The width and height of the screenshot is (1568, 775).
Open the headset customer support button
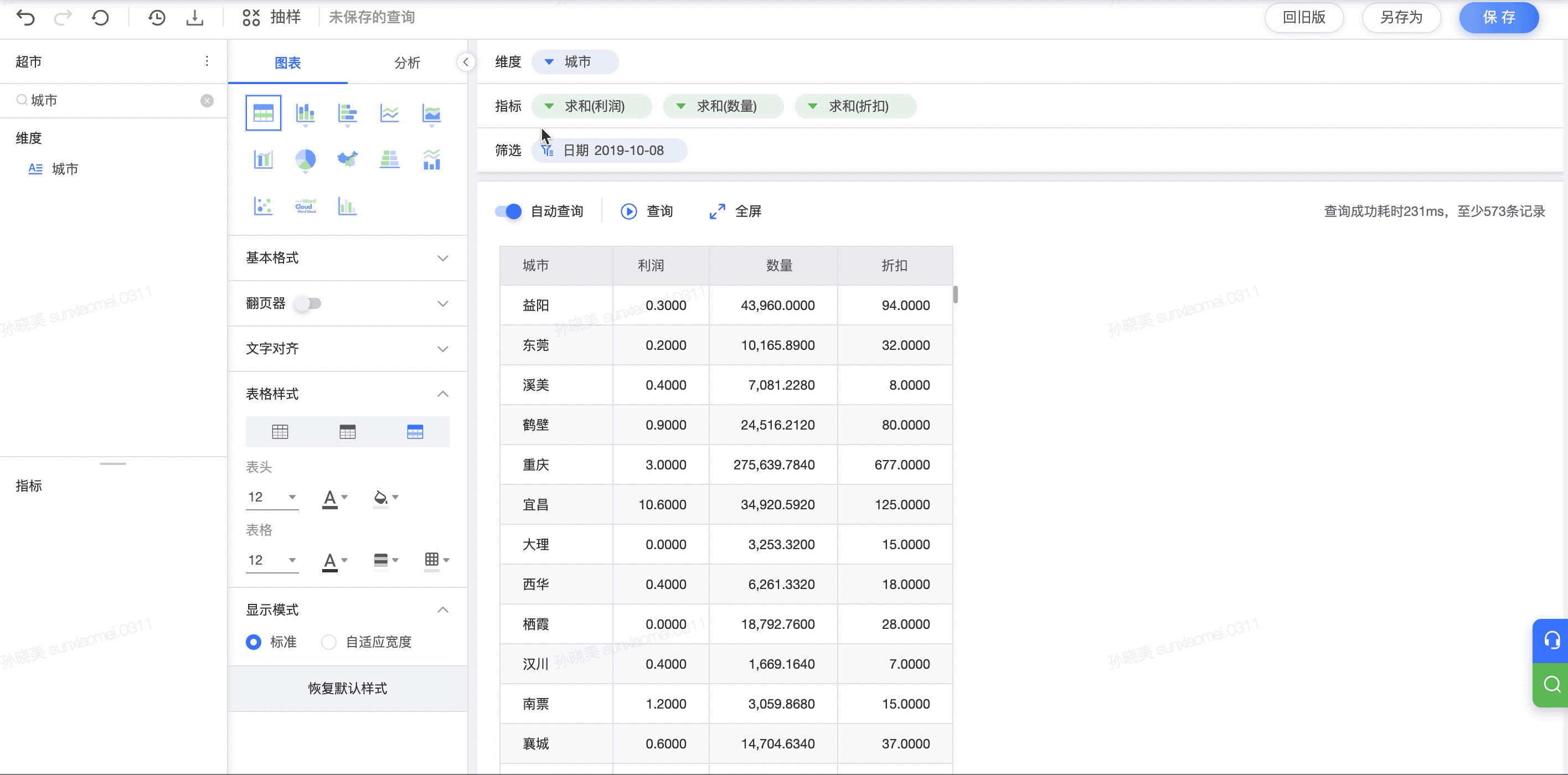point(1551,640)
